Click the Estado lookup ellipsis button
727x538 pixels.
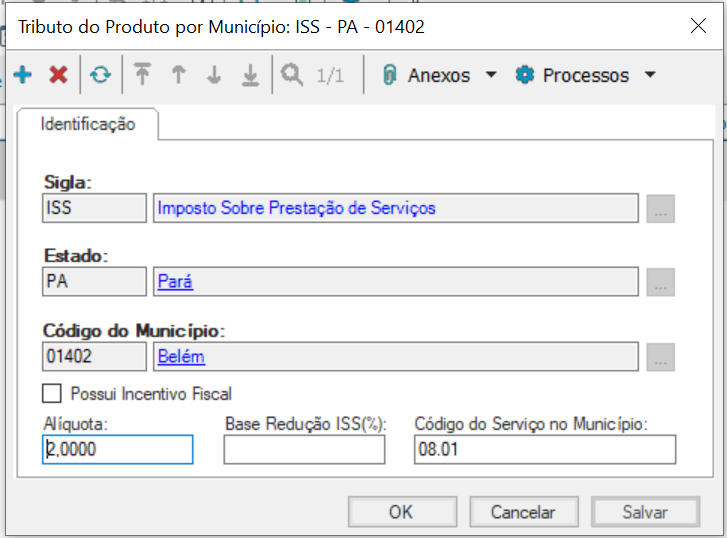pyautogui.click(x=661, y=282)
